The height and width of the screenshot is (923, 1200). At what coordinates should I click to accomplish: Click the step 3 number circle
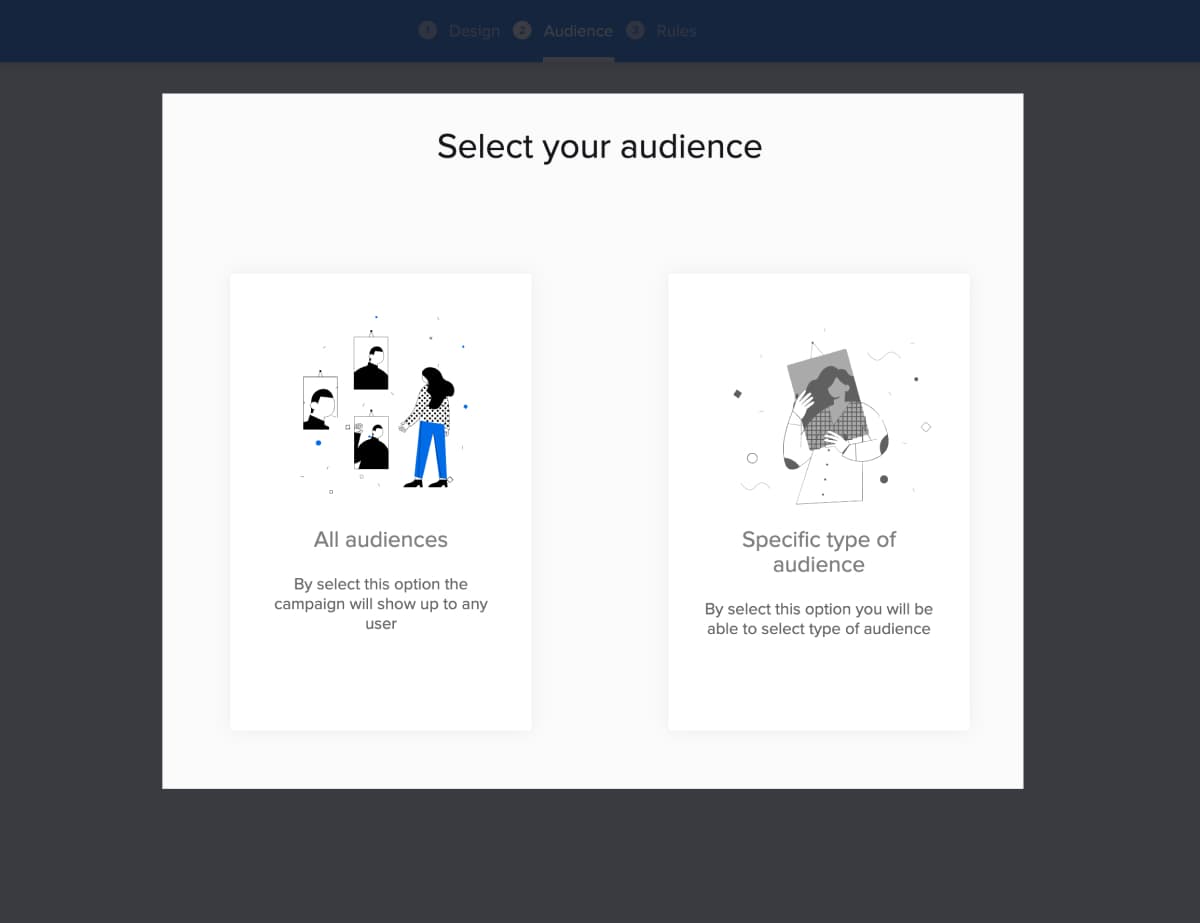(635, 31)
